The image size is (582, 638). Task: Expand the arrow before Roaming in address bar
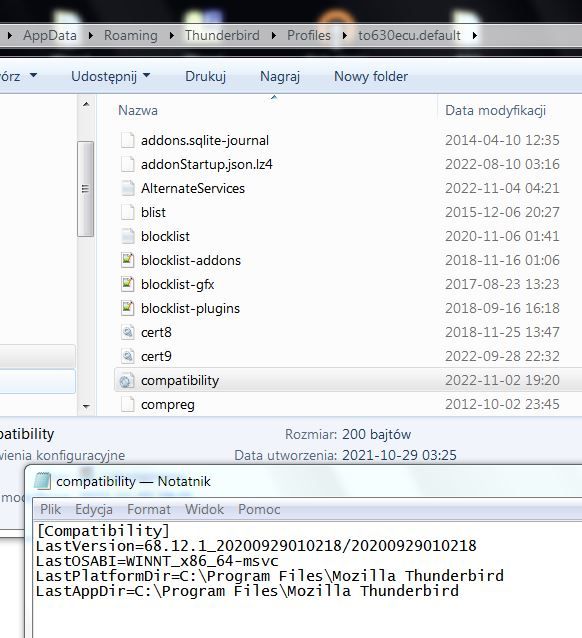click(x=90, y=36)
